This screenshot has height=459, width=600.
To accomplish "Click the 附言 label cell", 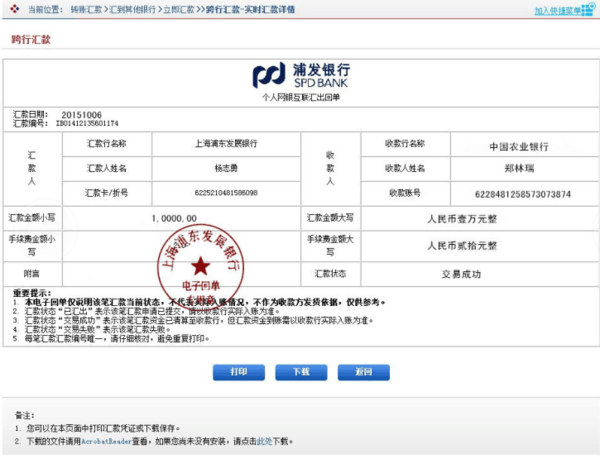I will coord(32,274).
